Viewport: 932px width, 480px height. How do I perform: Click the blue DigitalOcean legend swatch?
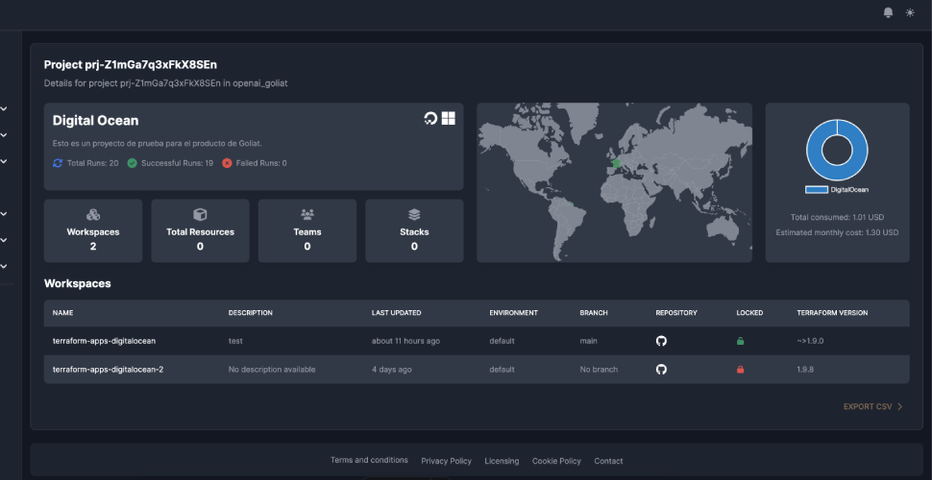pyautogui.click(x=817, y=190)
